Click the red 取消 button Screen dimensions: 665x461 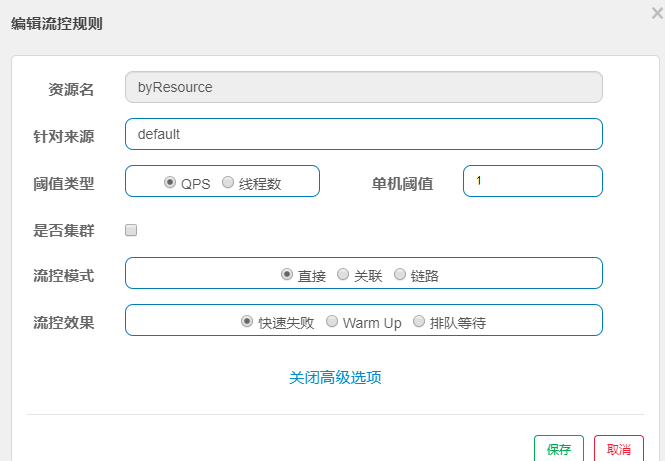pyautogui.click(x=618, y=449)
